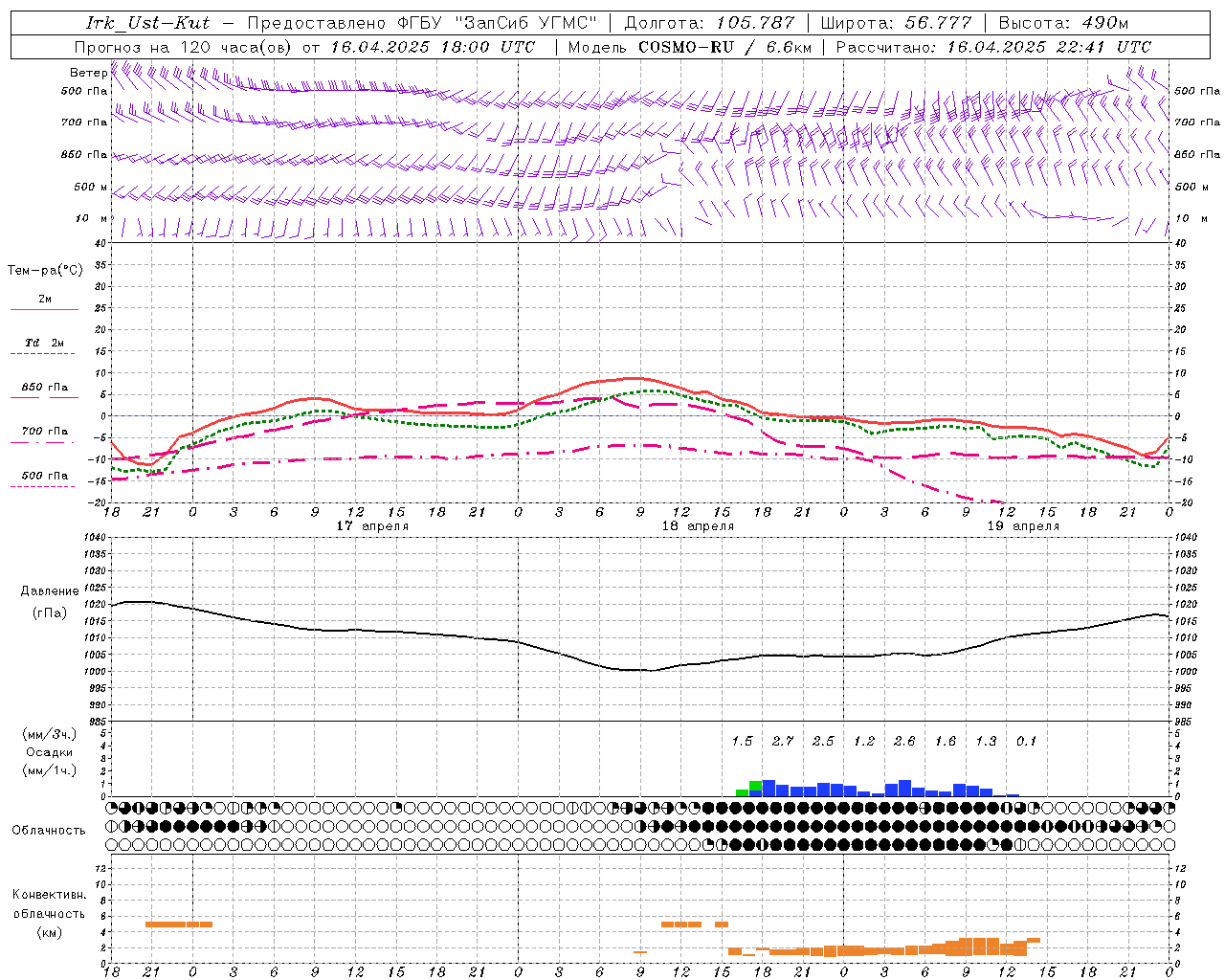Click the 3-hour precipitation total 1.5
Image resolution: width=1225 pixels, height=980 pixels.
742,741
